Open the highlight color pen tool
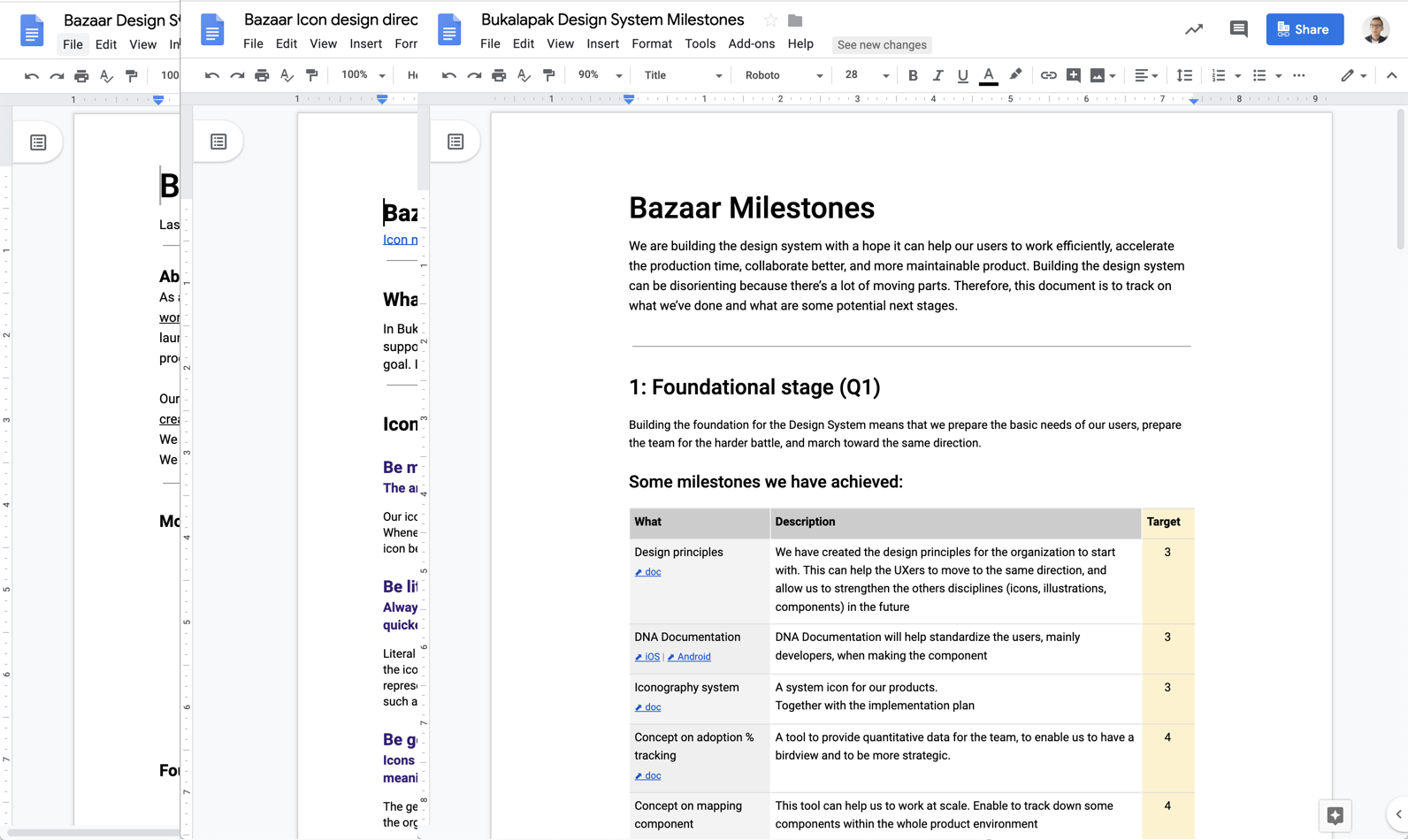This screenshot has width=1408, height=840. (1015, 75)
